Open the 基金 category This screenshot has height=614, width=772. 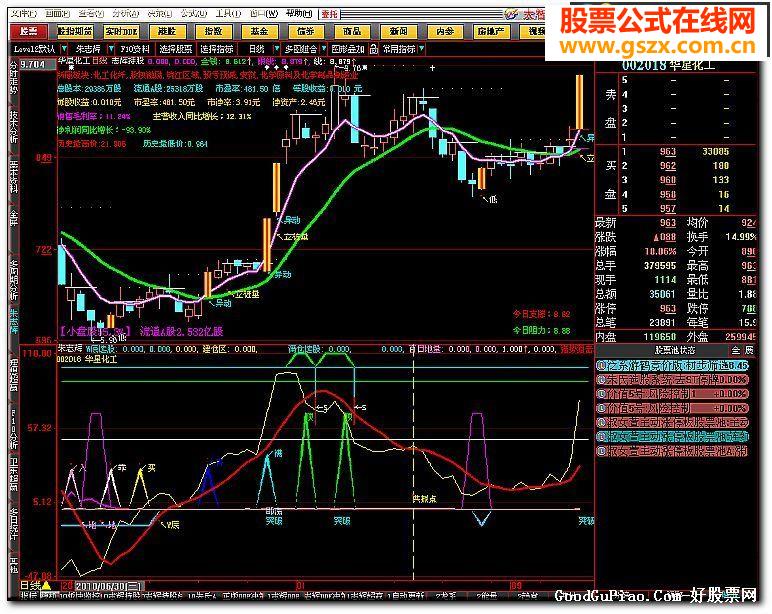259,32
